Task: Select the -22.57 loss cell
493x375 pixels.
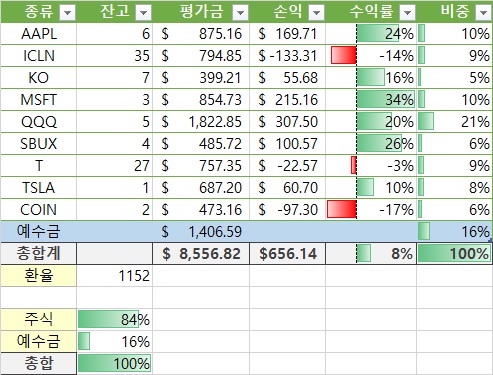Action: coord(288,166)
